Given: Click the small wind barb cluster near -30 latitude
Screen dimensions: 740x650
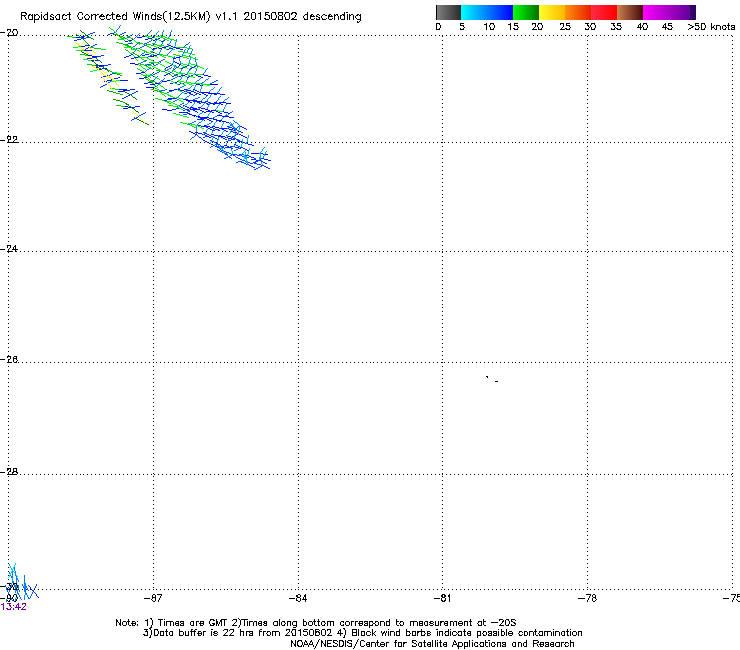Looking at the screenshot, I should pos(21,582).
